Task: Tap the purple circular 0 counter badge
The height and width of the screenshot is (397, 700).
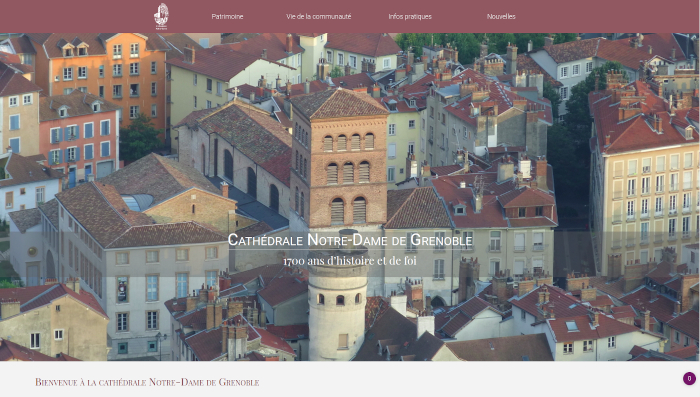Action: coord(689,378)
